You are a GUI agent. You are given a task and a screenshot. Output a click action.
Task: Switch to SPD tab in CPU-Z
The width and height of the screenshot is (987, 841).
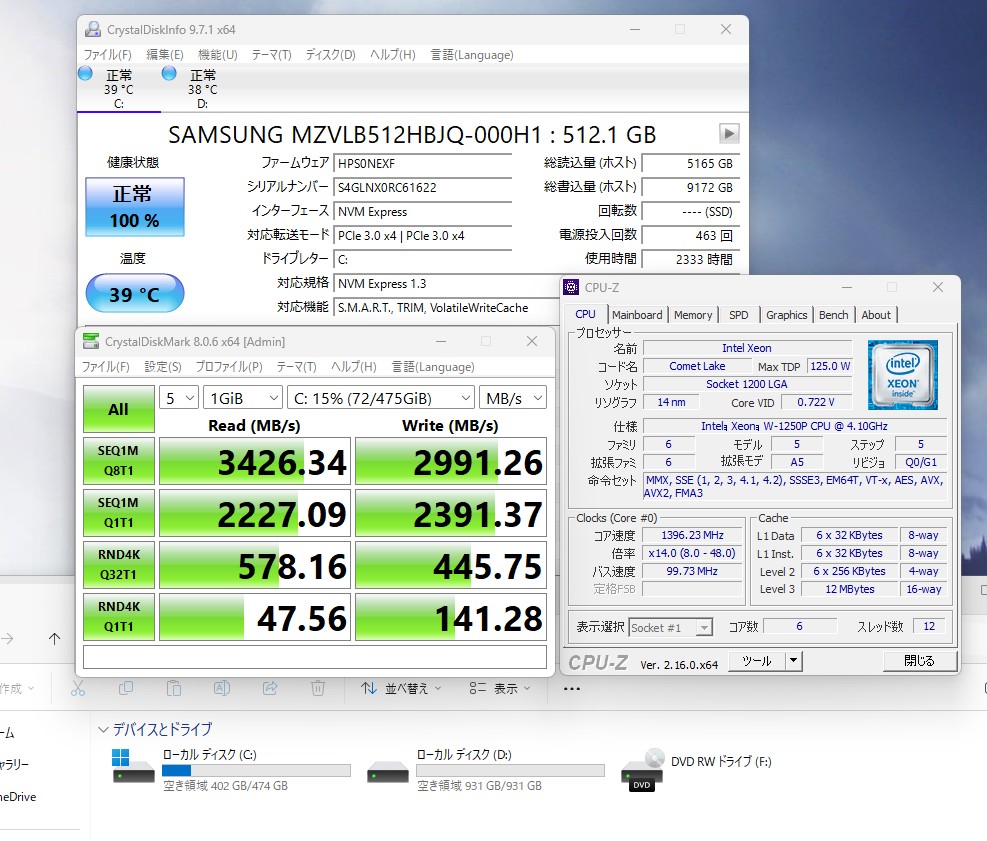pyautogui.click(x=739, y=315)
